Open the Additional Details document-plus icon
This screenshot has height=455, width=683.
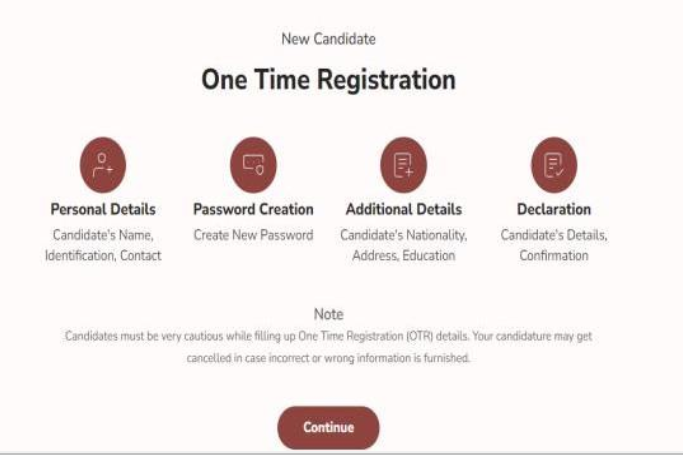coord(403,165)
